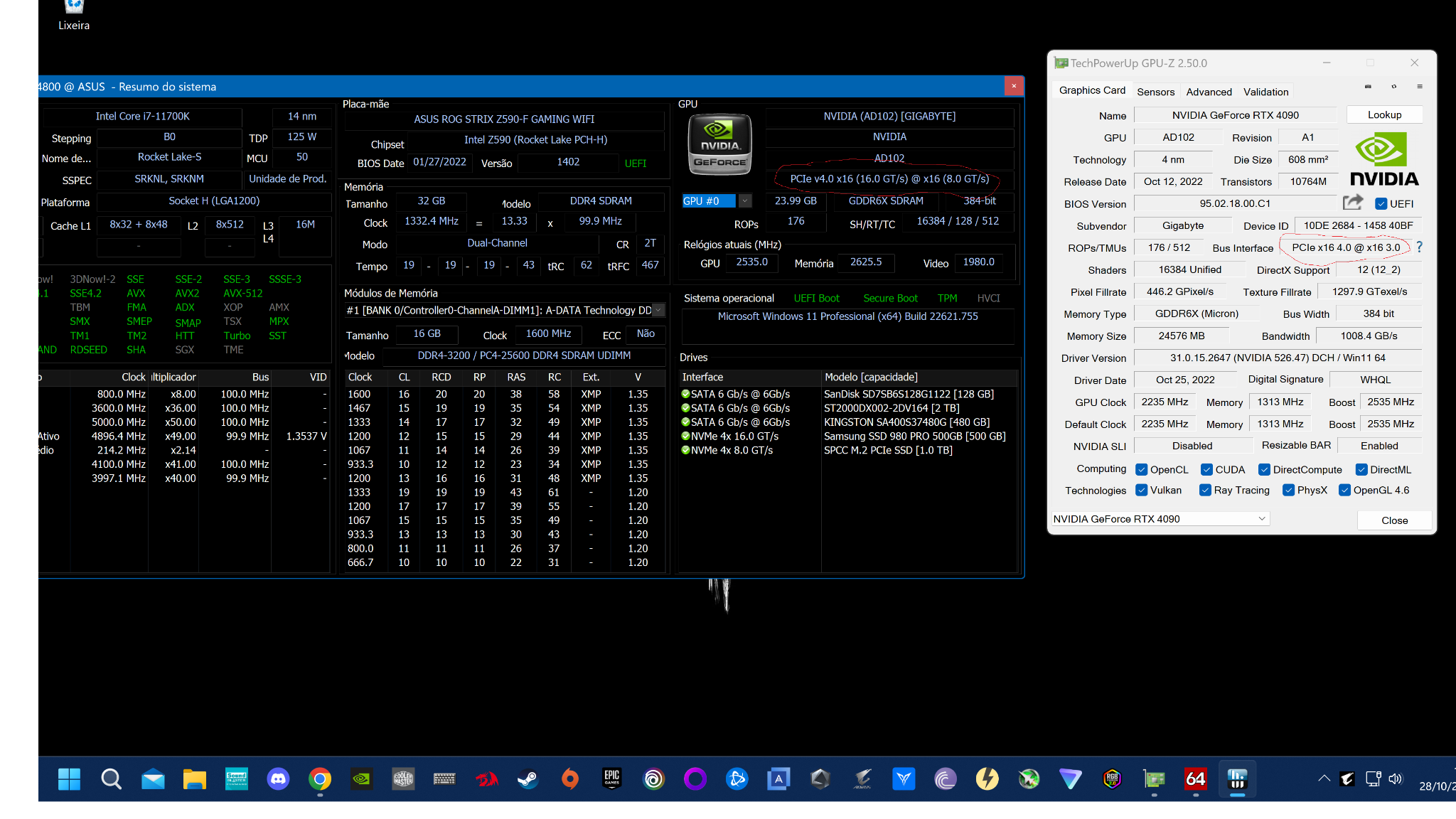Toggle Ray Tracing checkbox
1456x819 pixels.
coord(1205,490)
